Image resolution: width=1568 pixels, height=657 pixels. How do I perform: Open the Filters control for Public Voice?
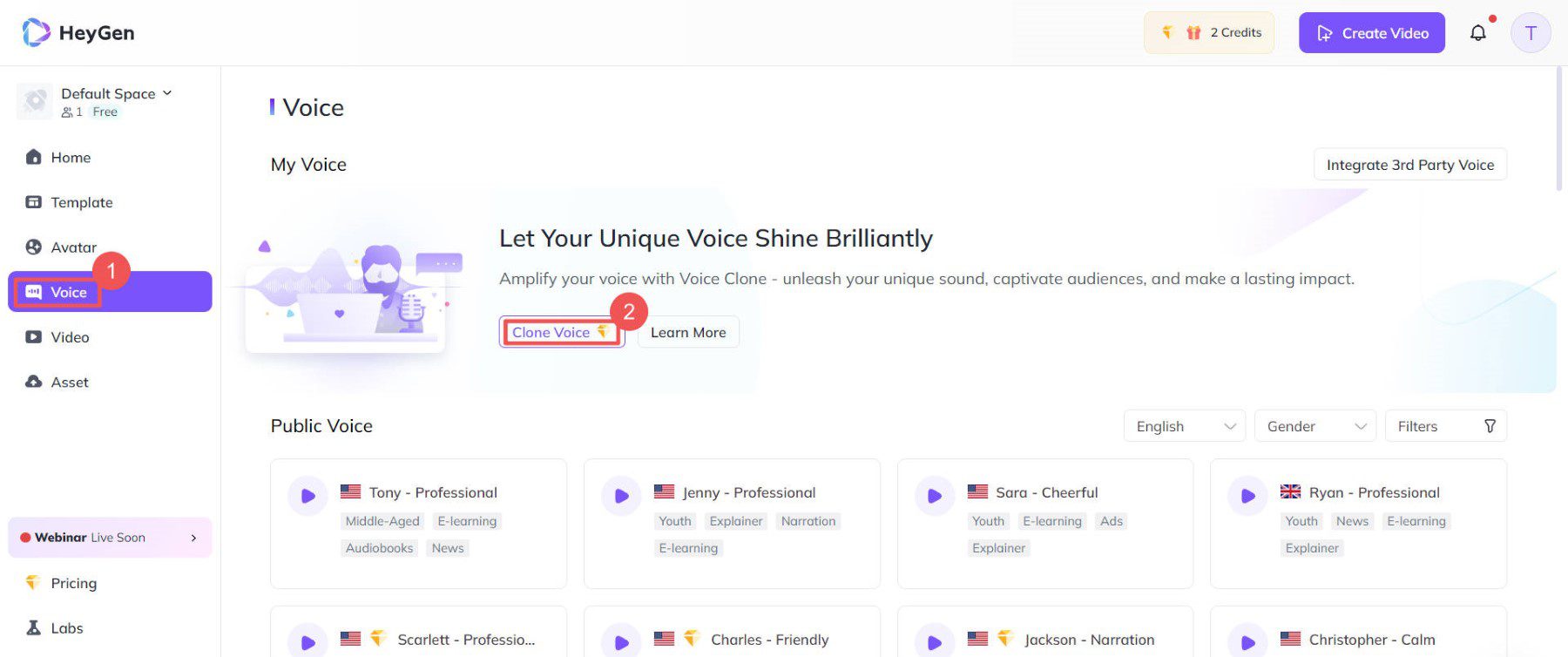click(1446, 426)
